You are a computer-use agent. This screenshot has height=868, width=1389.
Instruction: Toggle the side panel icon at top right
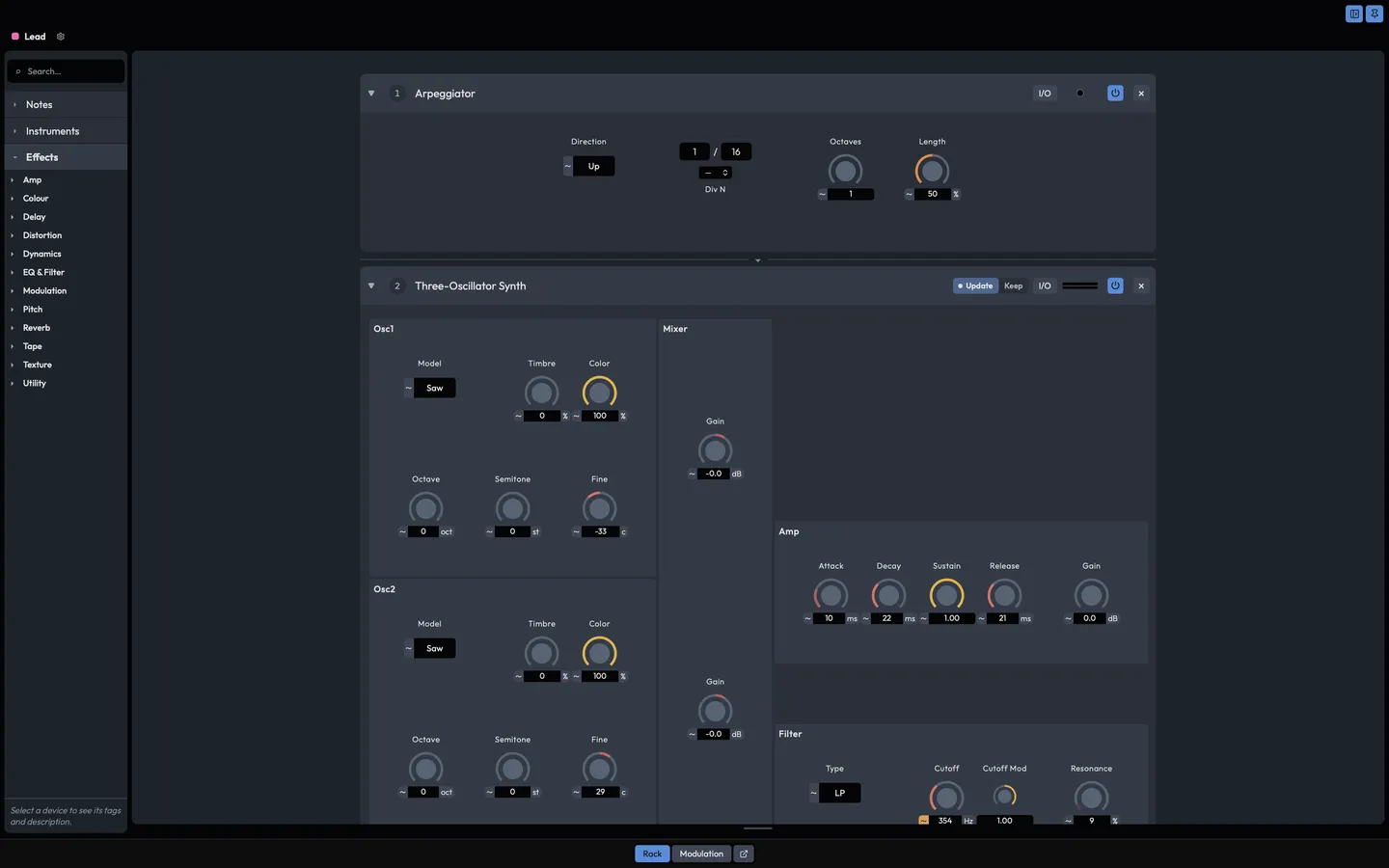(1354, 14)
